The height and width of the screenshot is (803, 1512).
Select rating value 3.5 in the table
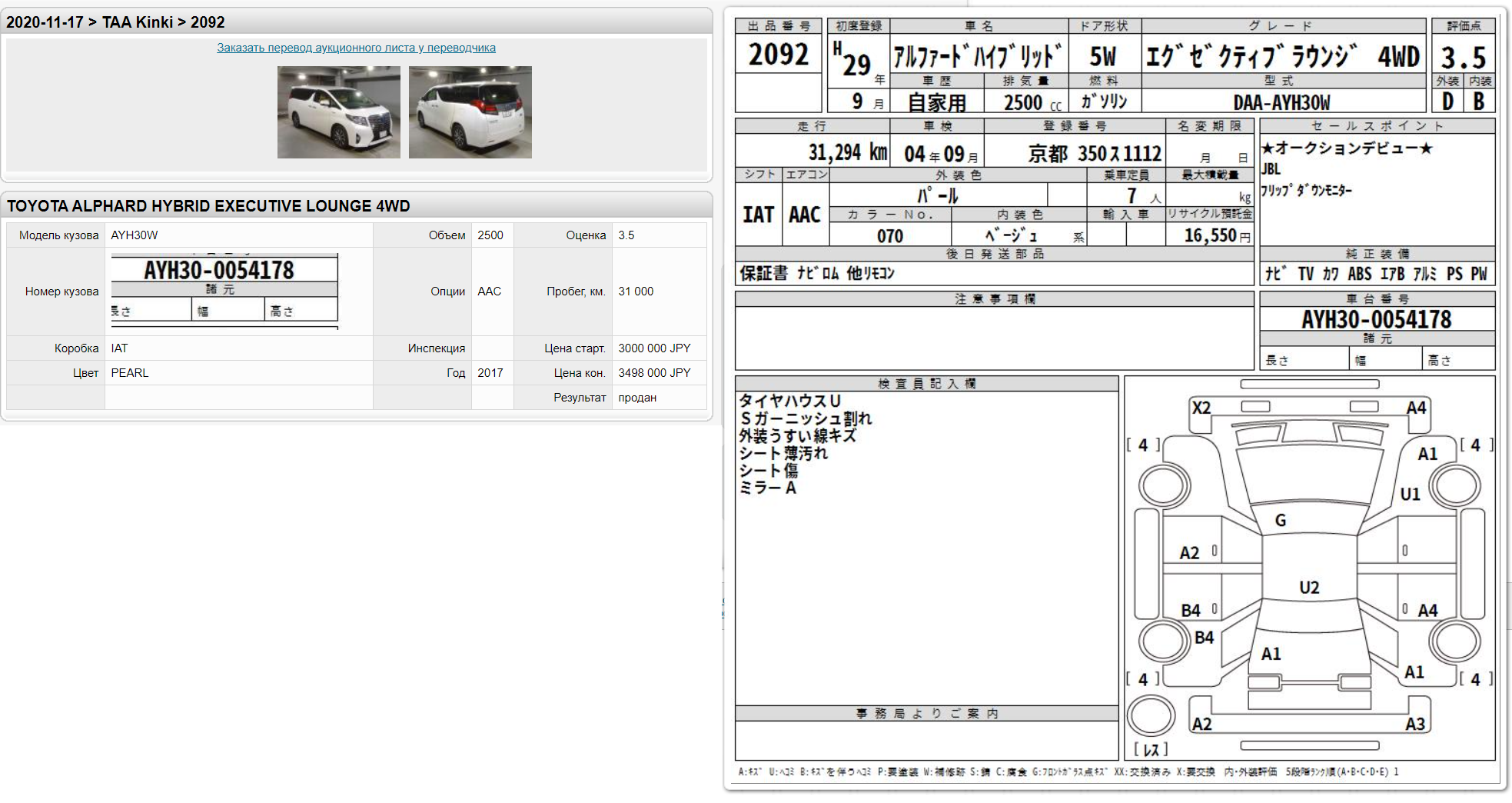pos(626,235)
